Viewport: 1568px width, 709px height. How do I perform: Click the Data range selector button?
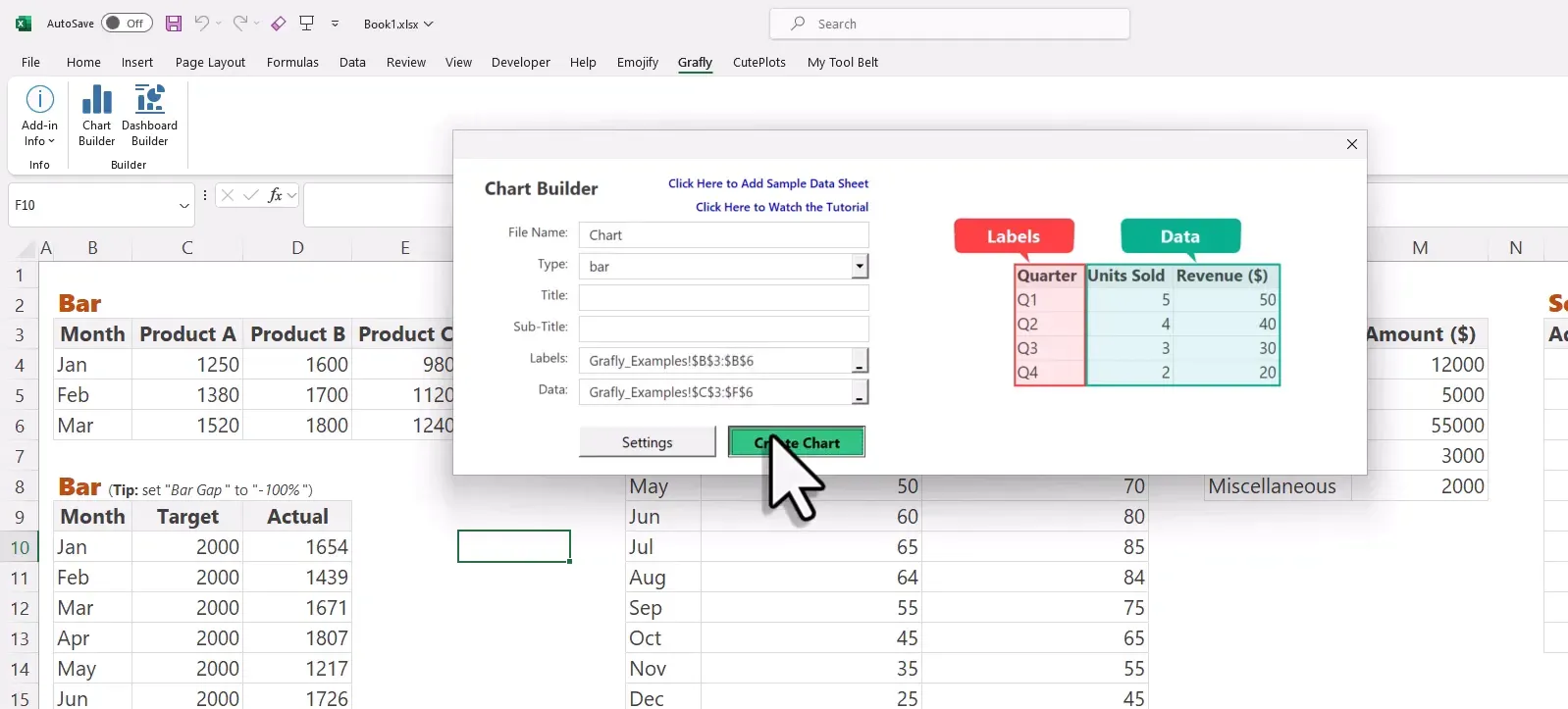(860, 392)
